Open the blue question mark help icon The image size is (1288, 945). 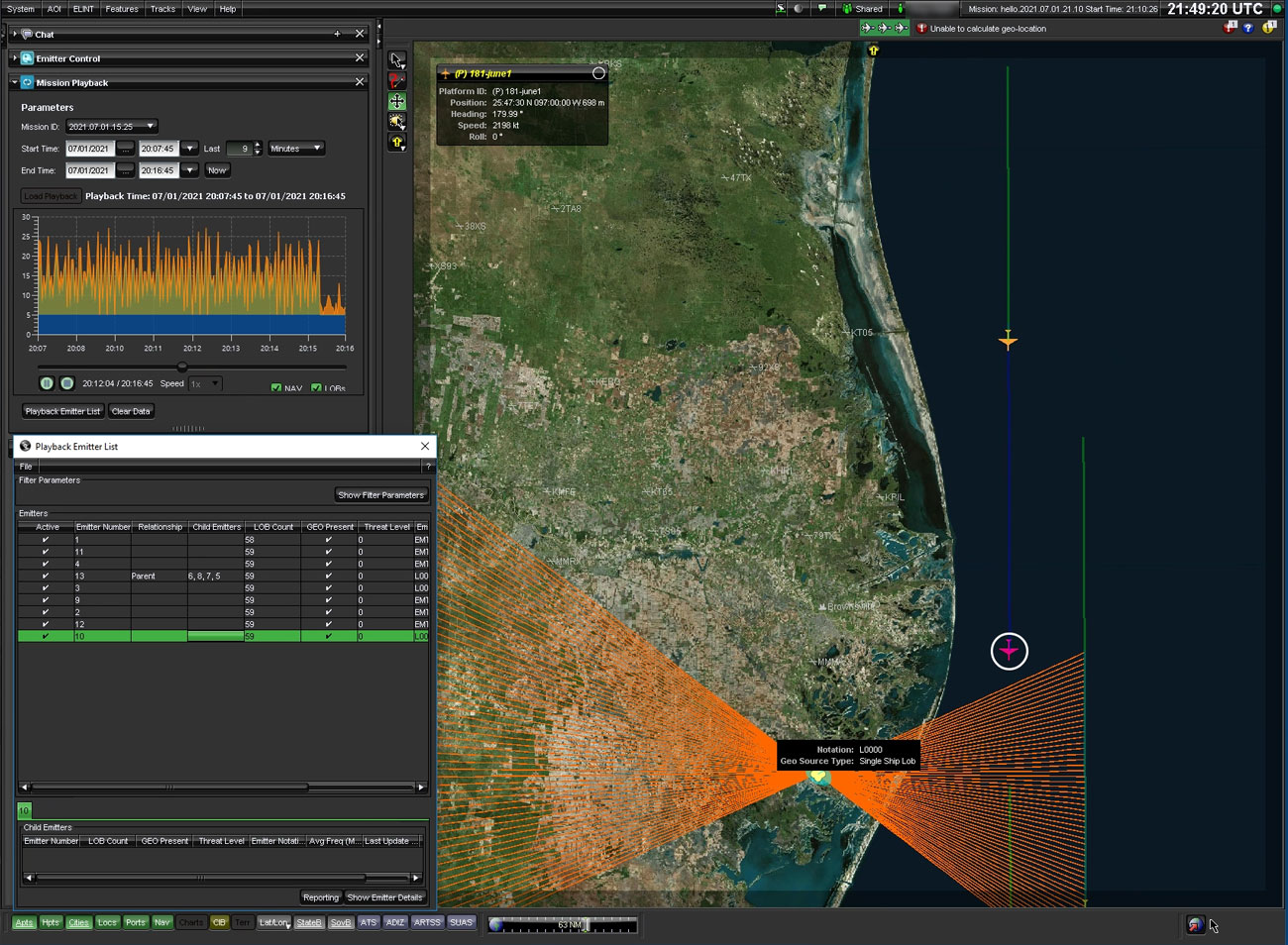click(1248, 28)
